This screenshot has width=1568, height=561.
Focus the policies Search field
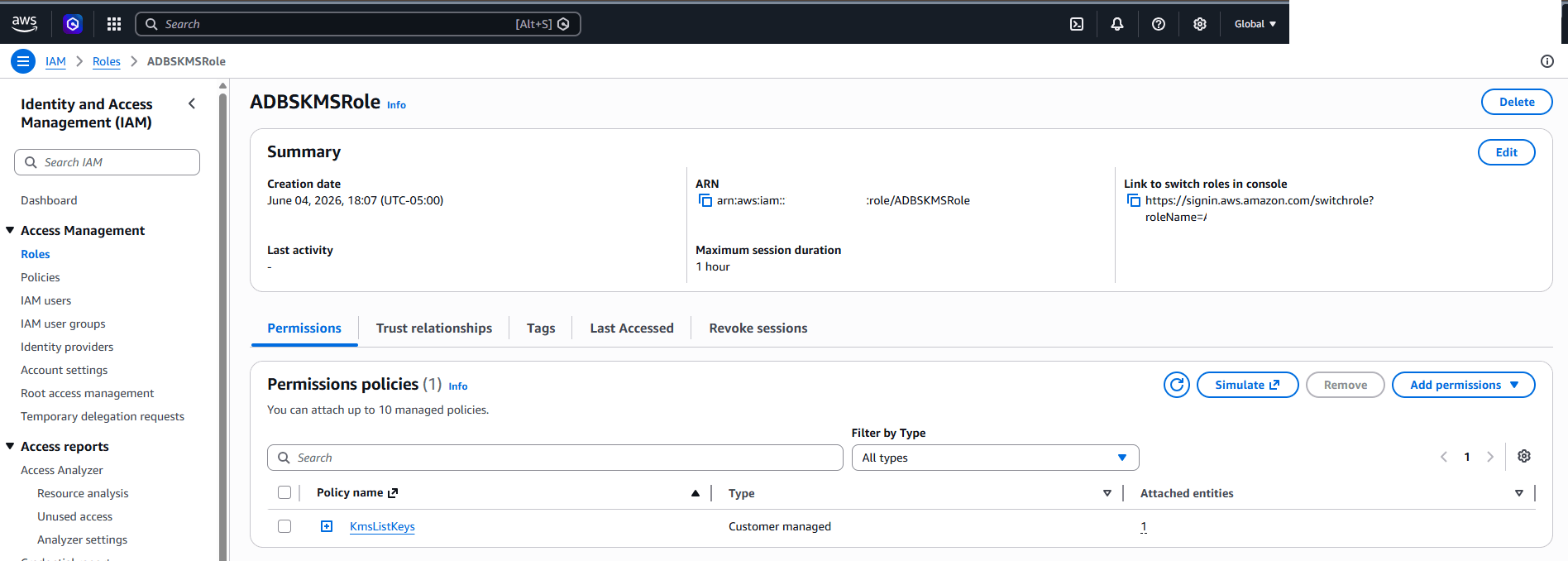(x=555, y=458)
